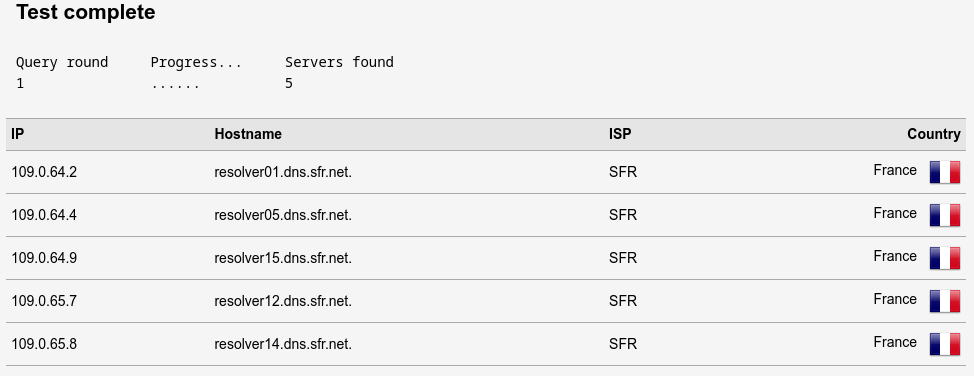Click the French flag in resolver14 row
The height and width of the screenshot is (376, 974).
pos(944,344)
